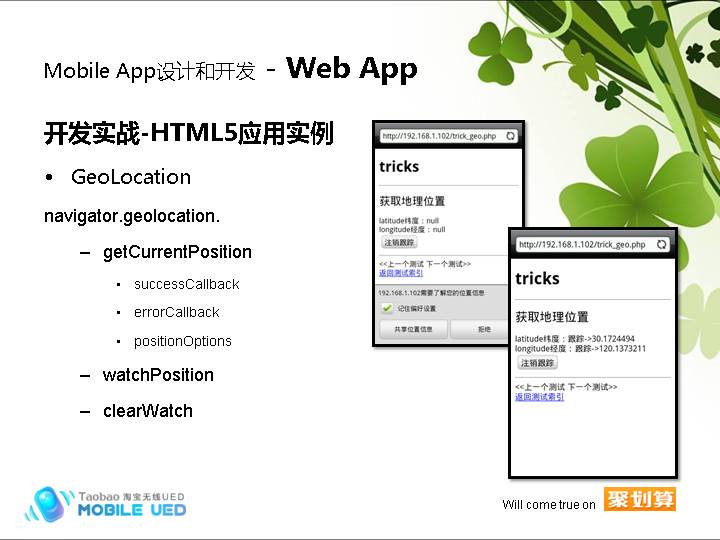Select the clearWatch bullet text

(x=147, y=411)
